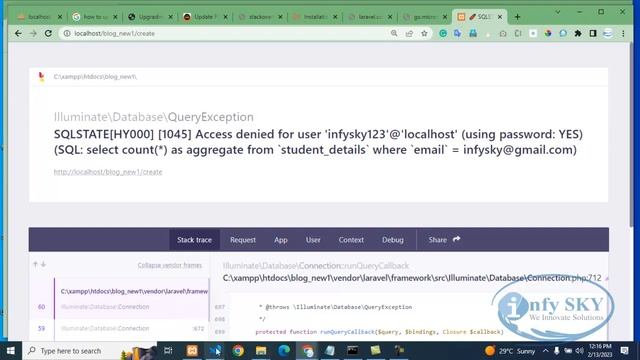
Task: Open Visual Studio Code from taskbar
Action: 215,351
